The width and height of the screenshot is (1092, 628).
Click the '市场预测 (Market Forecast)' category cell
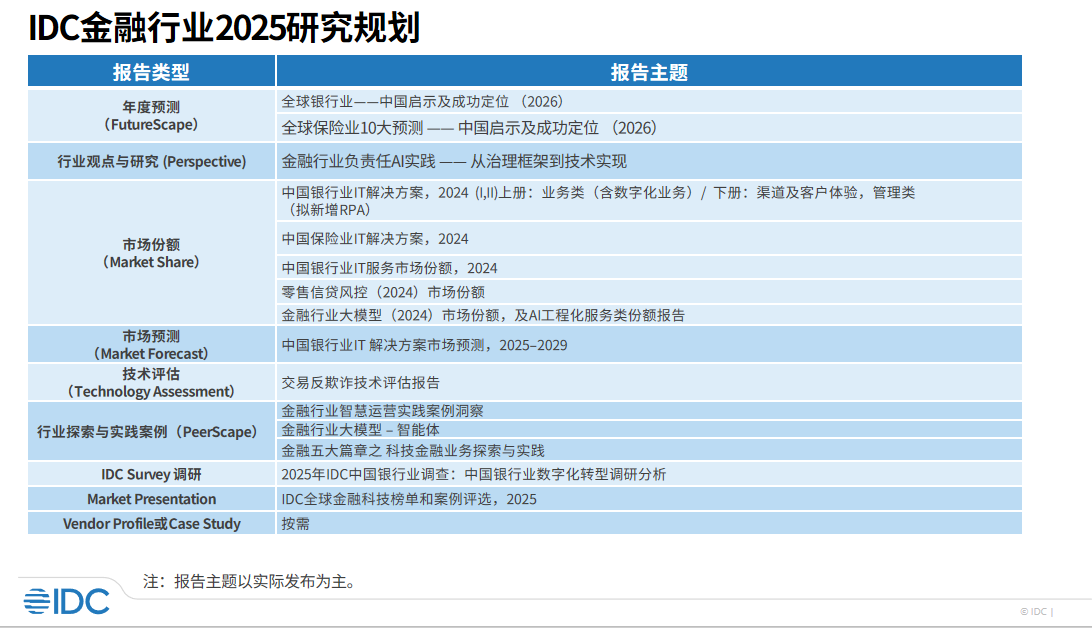click(x=151, y=345)
